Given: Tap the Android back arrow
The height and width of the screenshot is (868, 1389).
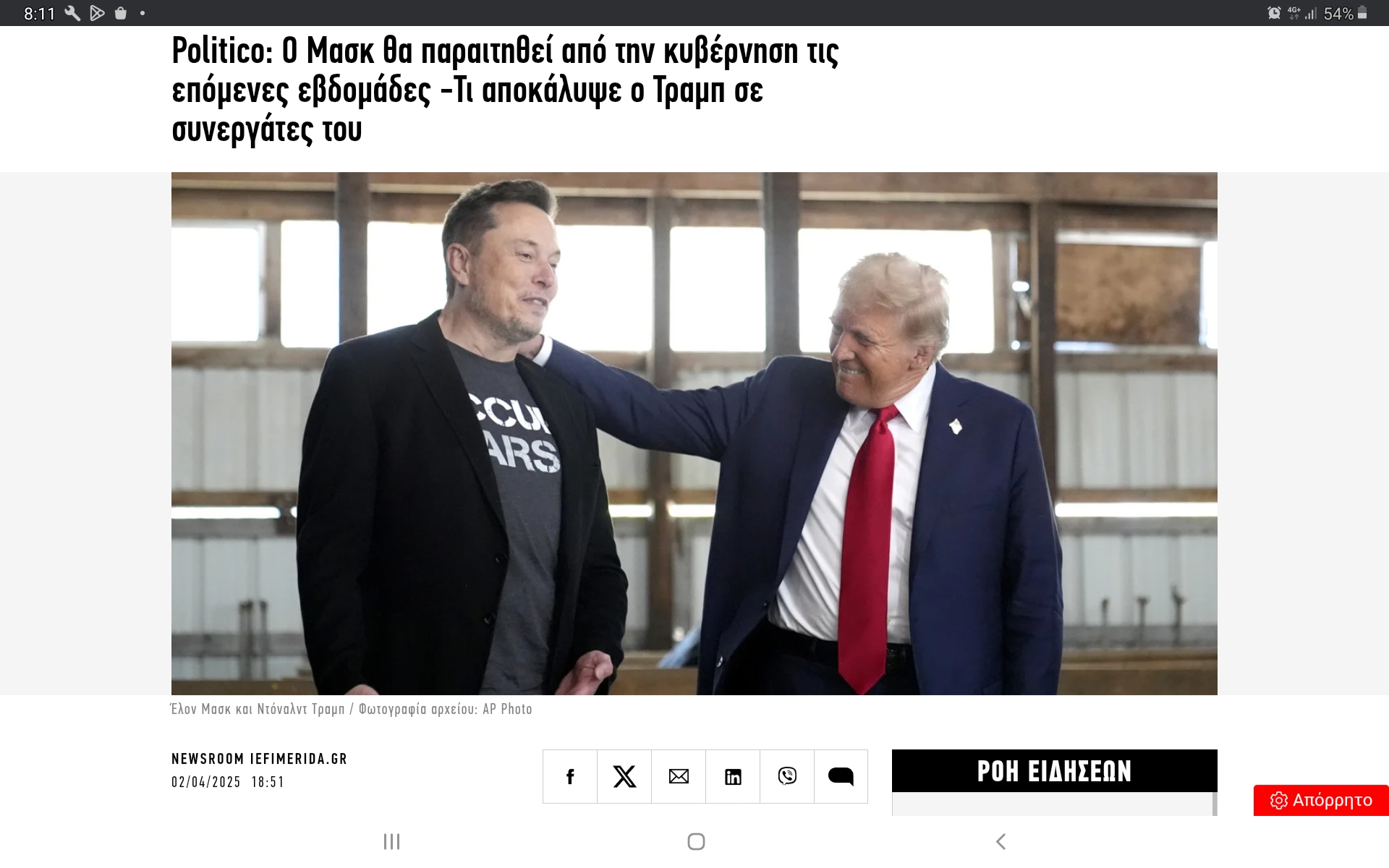Looking at the screenshot, I should [1001, 841].
